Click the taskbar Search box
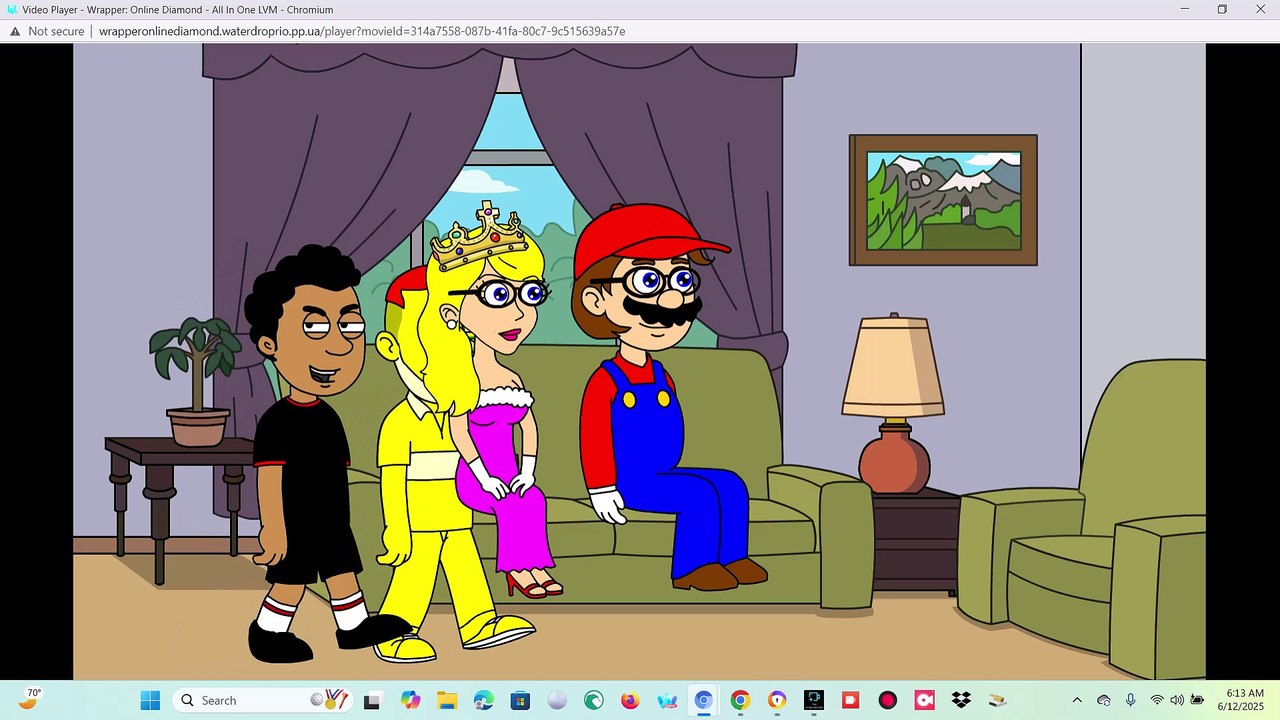The width and height of the screenshot is (1280, 720). coord(262,700)
